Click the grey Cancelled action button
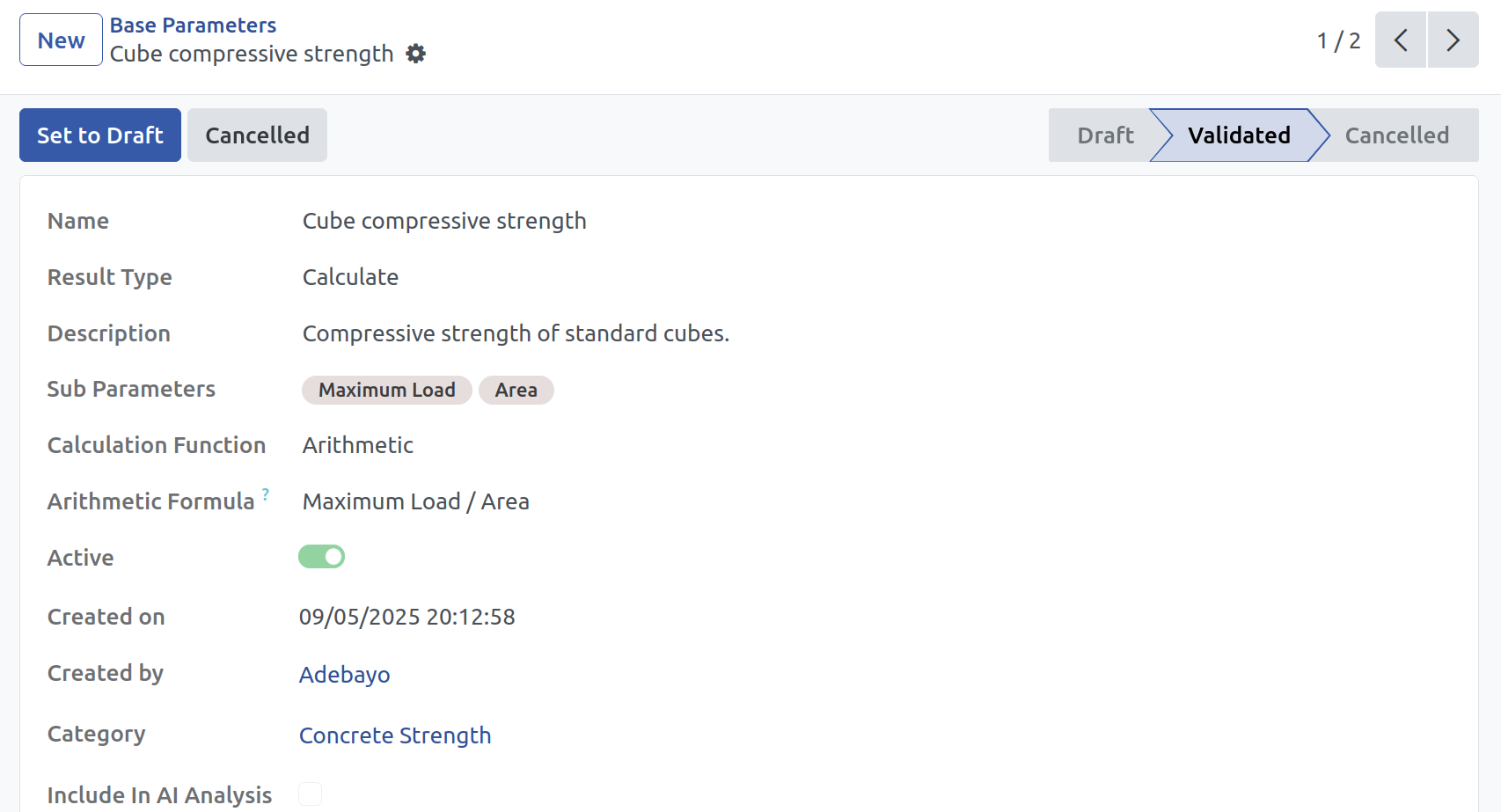 (x=257, y=135)
